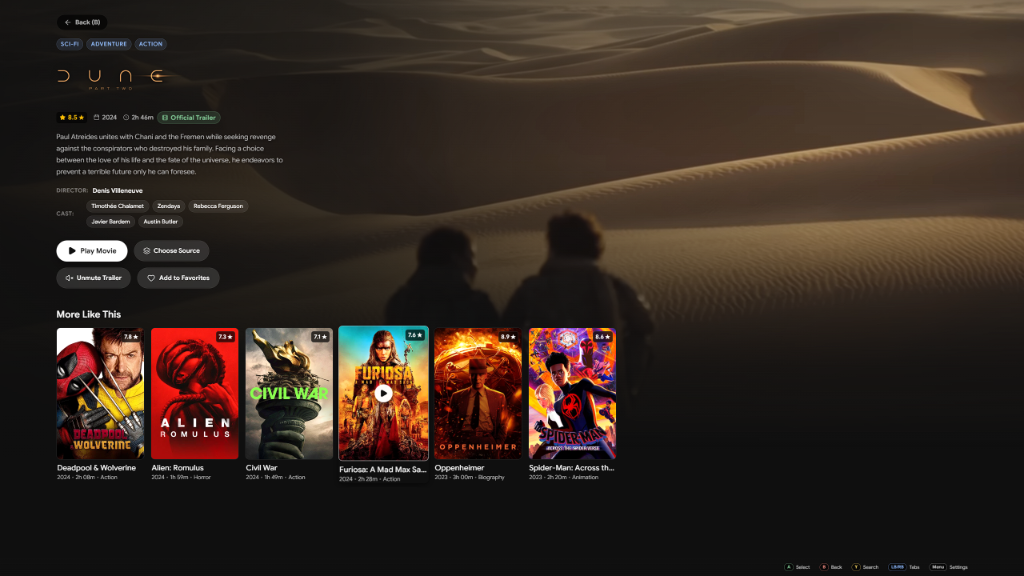The width and height of the screenshot is (1024, 576).
Task: Go back using the Back (B) button
Action: coord(82,22)
